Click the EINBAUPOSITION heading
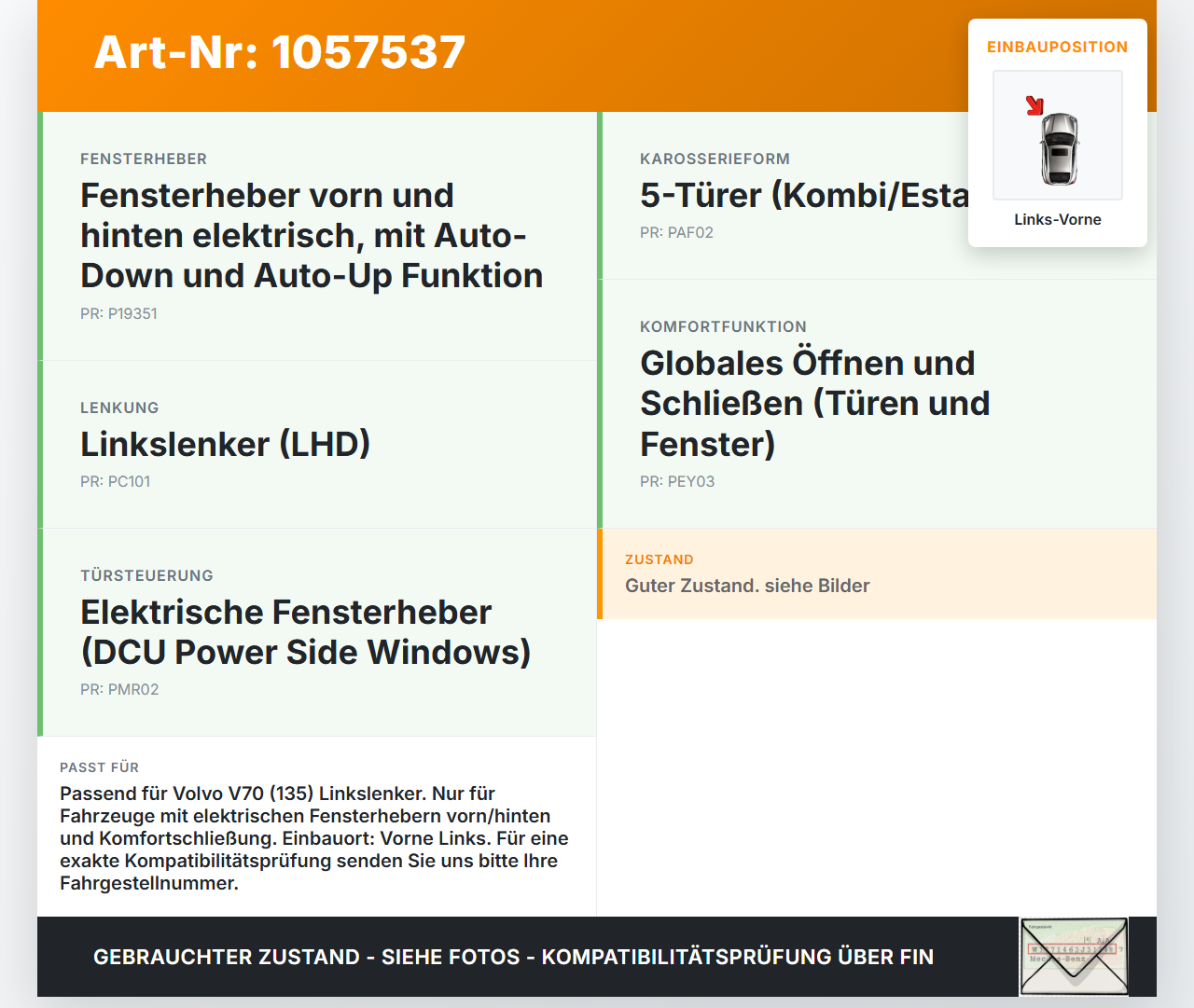 (1058, 47)
